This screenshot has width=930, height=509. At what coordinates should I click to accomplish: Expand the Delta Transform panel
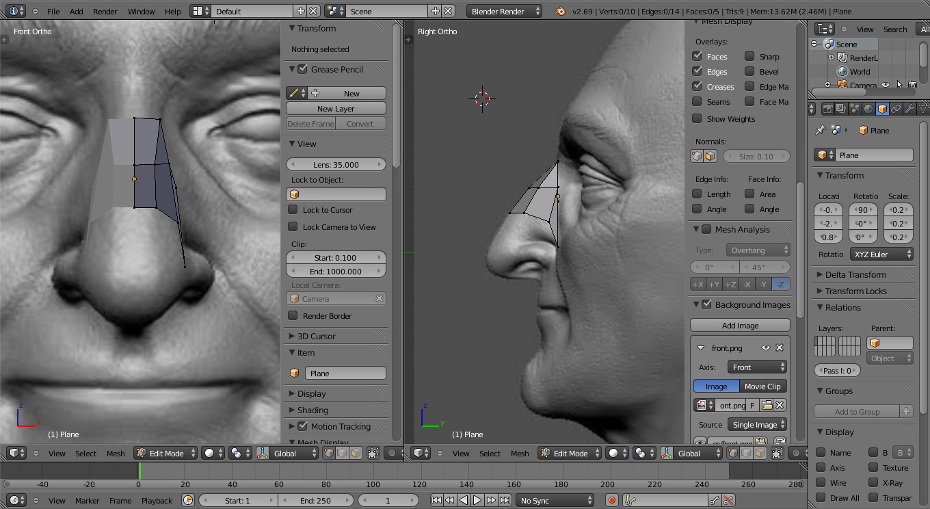820,275
